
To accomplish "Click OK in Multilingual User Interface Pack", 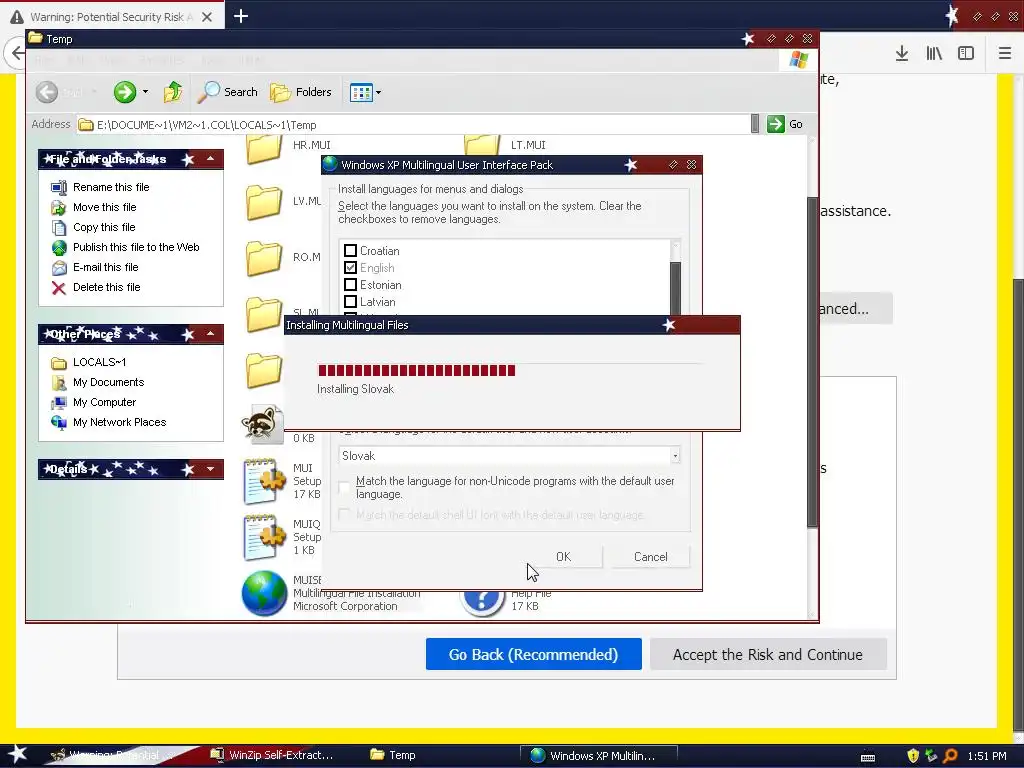I will pyautogui.click(x=564, y=556).
